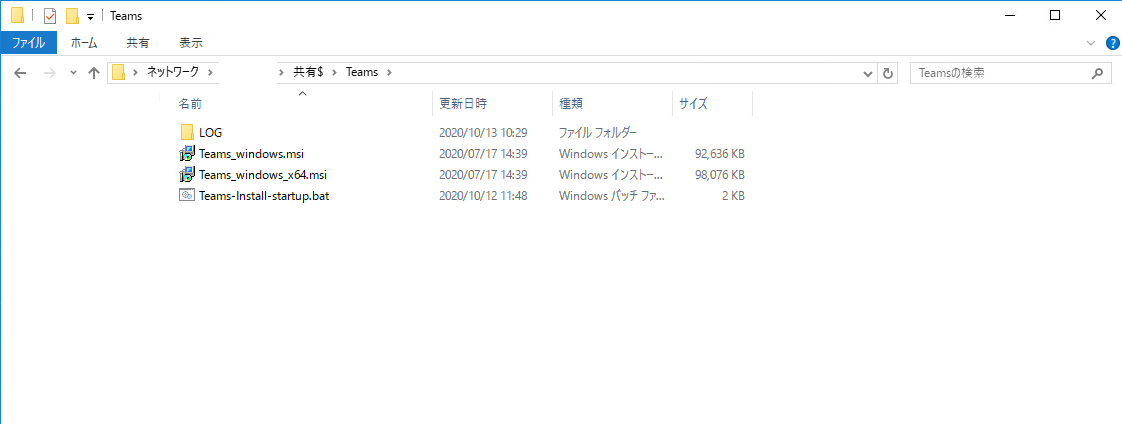Go forward with the right arrow
Screen dimensions: 1122x424
coord(49,73)
